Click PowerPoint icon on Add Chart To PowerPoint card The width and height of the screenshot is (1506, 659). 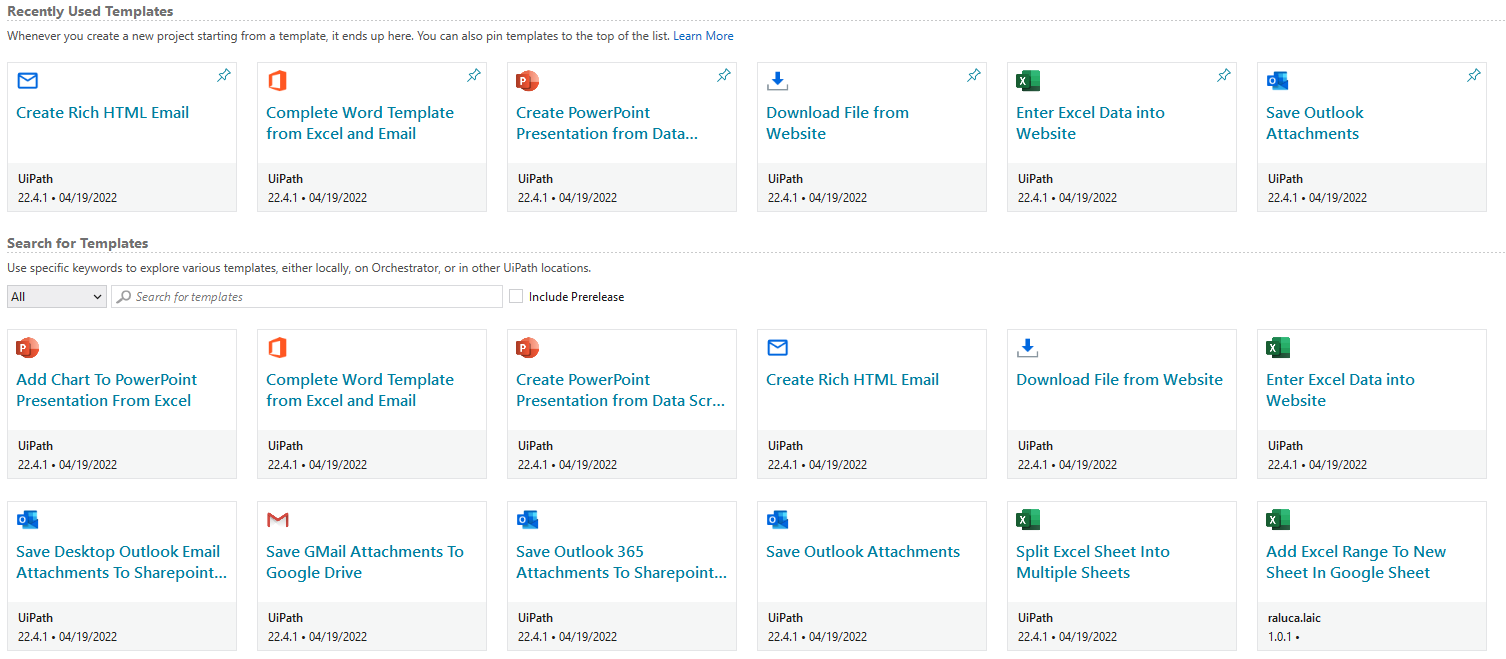(28, 348)
